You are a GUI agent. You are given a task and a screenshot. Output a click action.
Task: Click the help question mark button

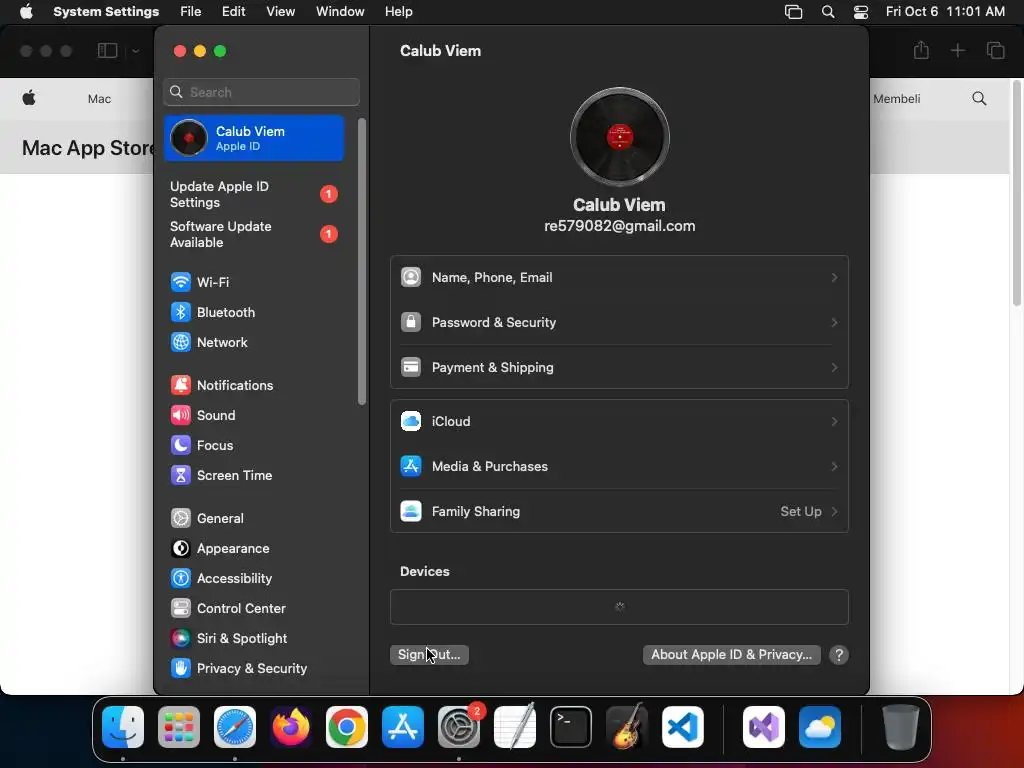point(839,654)
